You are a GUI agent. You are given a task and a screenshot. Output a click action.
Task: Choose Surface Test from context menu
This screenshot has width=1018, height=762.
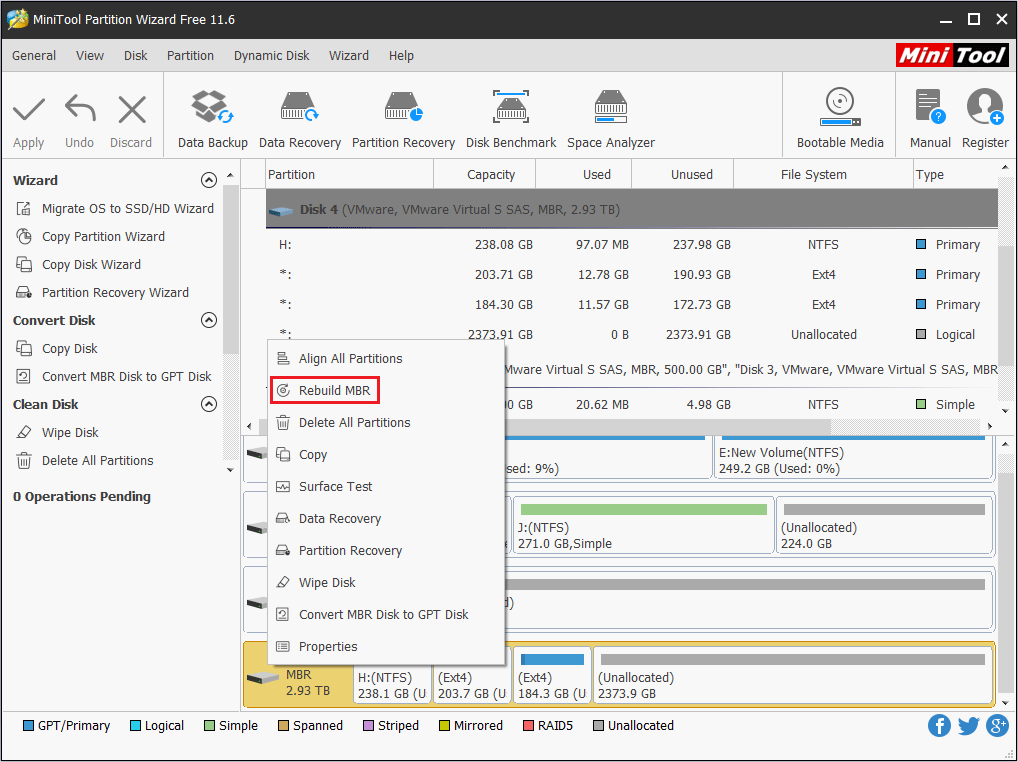click(386, 486)
